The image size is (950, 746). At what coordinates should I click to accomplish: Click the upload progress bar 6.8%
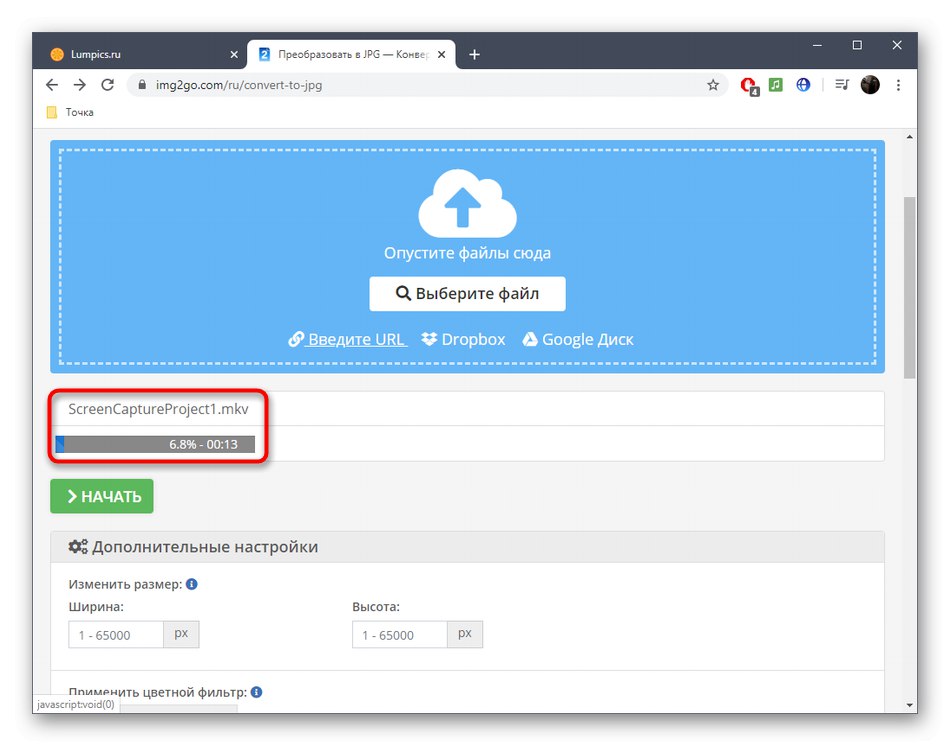pos(155,444)
